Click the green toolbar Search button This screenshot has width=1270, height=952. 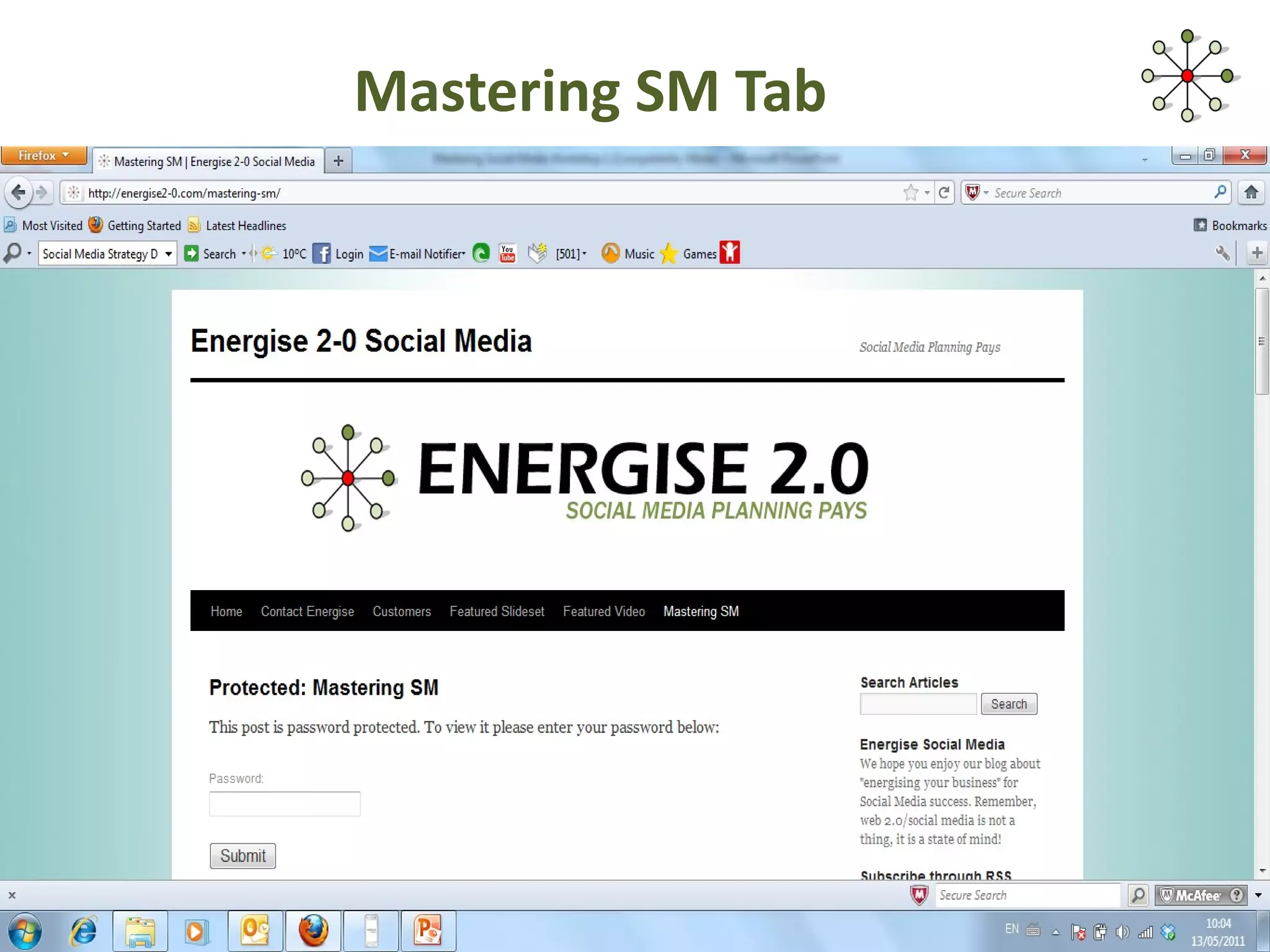210,253
